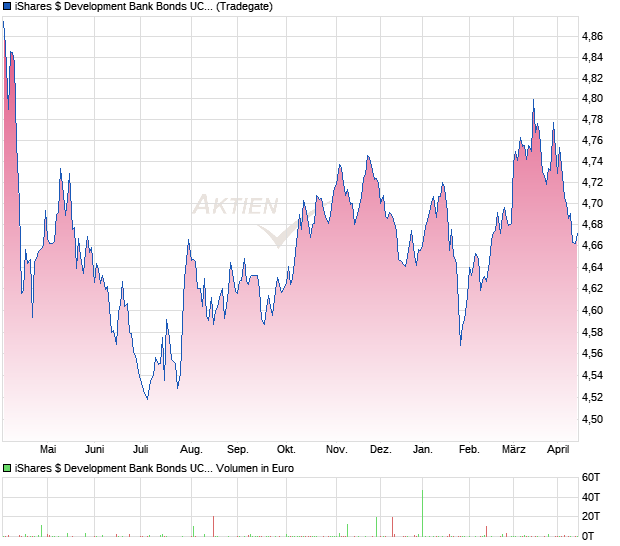Click the 0T volume axis value
The image size is (620, 546).
[588, 537]
